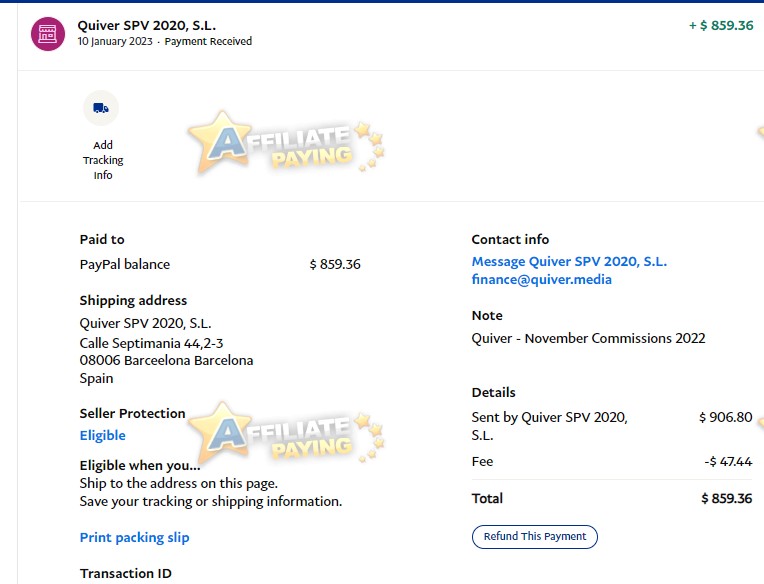Select the $ 906.80 sent amount
764x584 pixels.
click(x=726, y=417)
